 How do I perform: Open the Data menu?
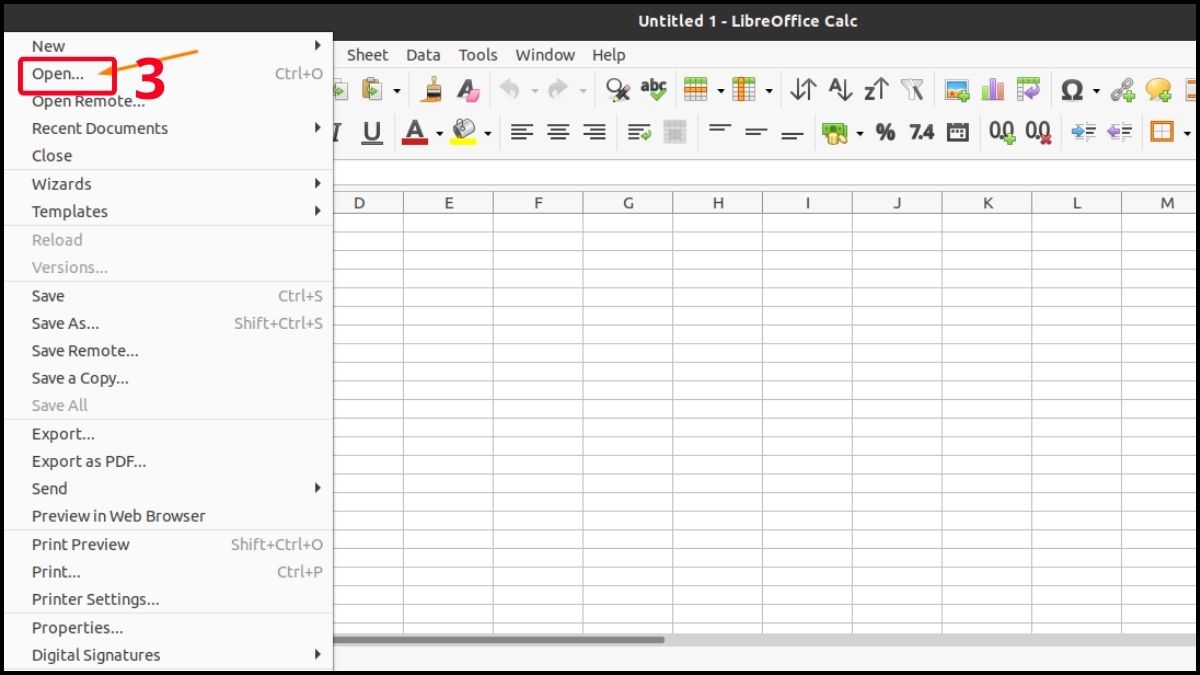pos(423,55)
